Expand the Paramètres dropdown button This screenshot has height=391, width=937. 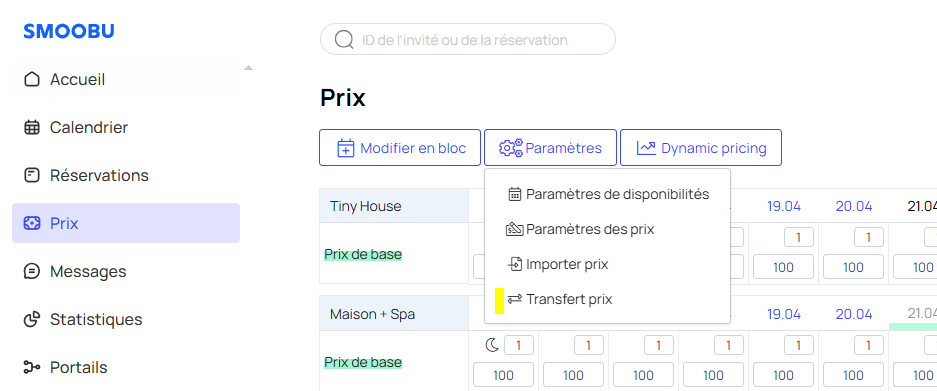(550, 148)
